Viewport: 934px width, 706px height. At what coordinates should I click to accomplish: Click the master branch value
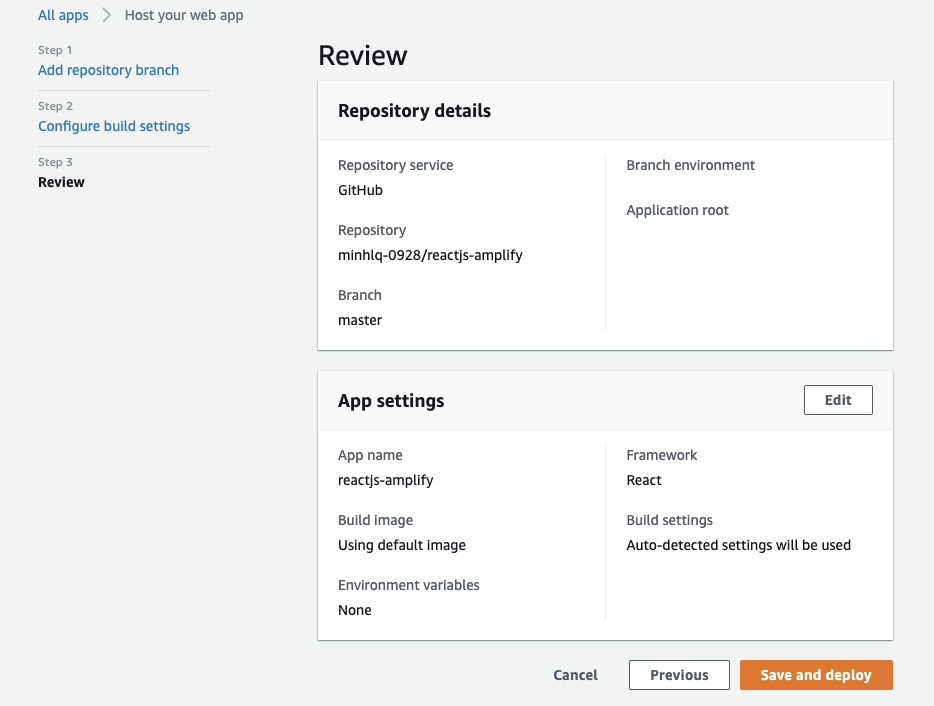point(360,320)
